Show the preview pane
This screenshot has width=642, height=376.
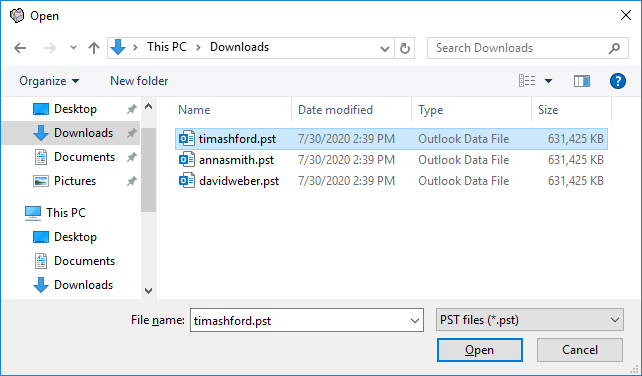581,81
